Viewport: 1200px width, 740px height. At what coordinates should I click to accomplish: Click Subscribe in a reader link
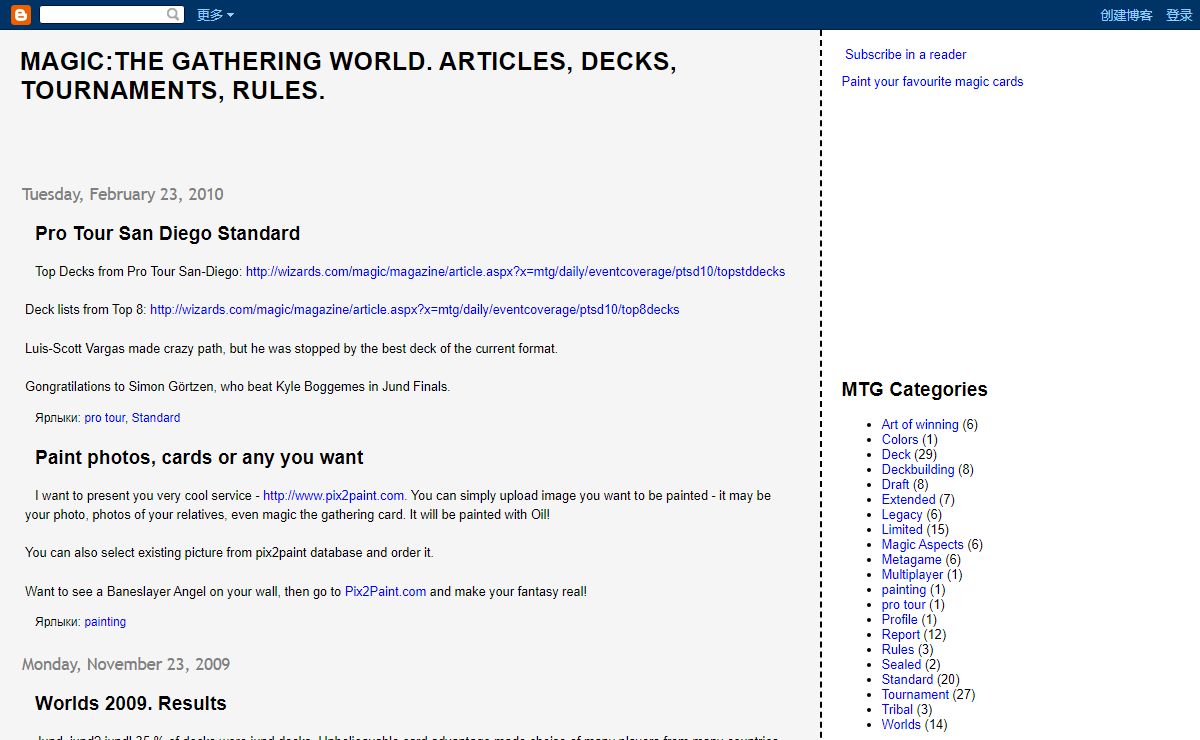coord(905,55)
